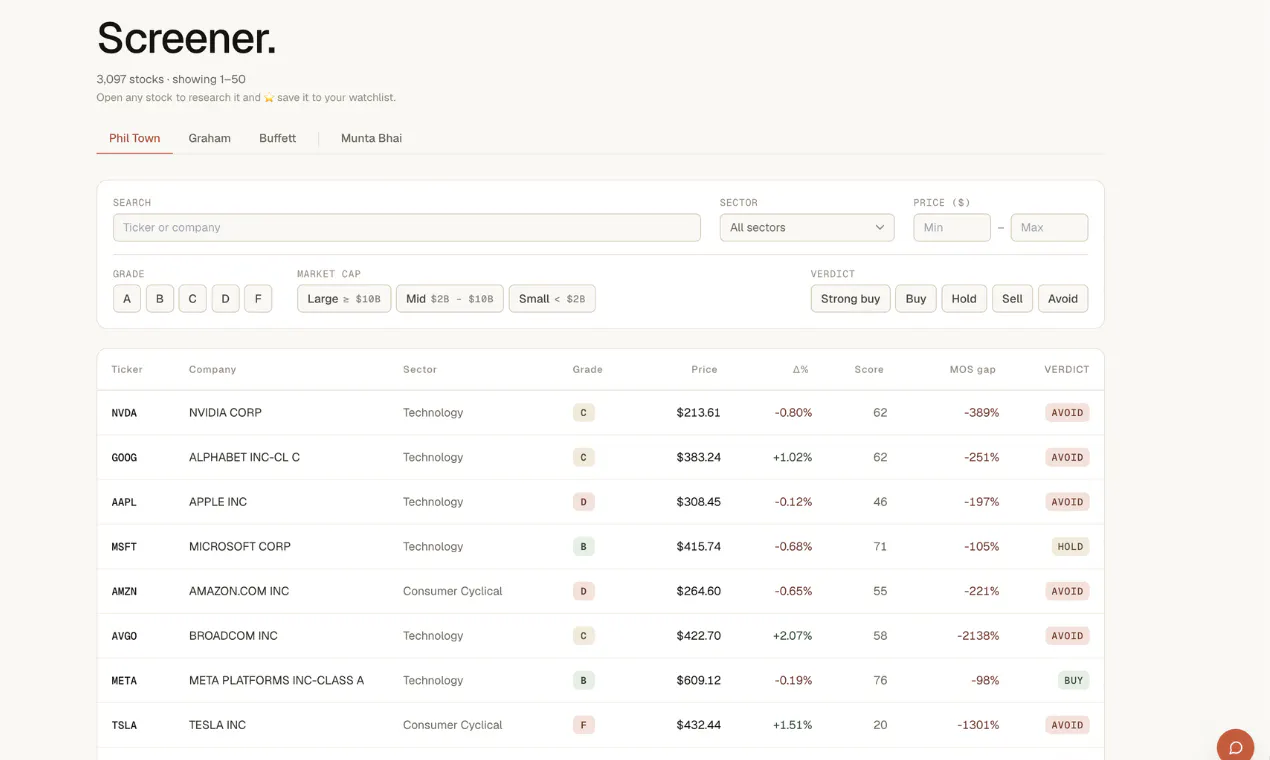The image size is (1270, 760).
Task: Focus the Min price field
Action: (951, 227)
